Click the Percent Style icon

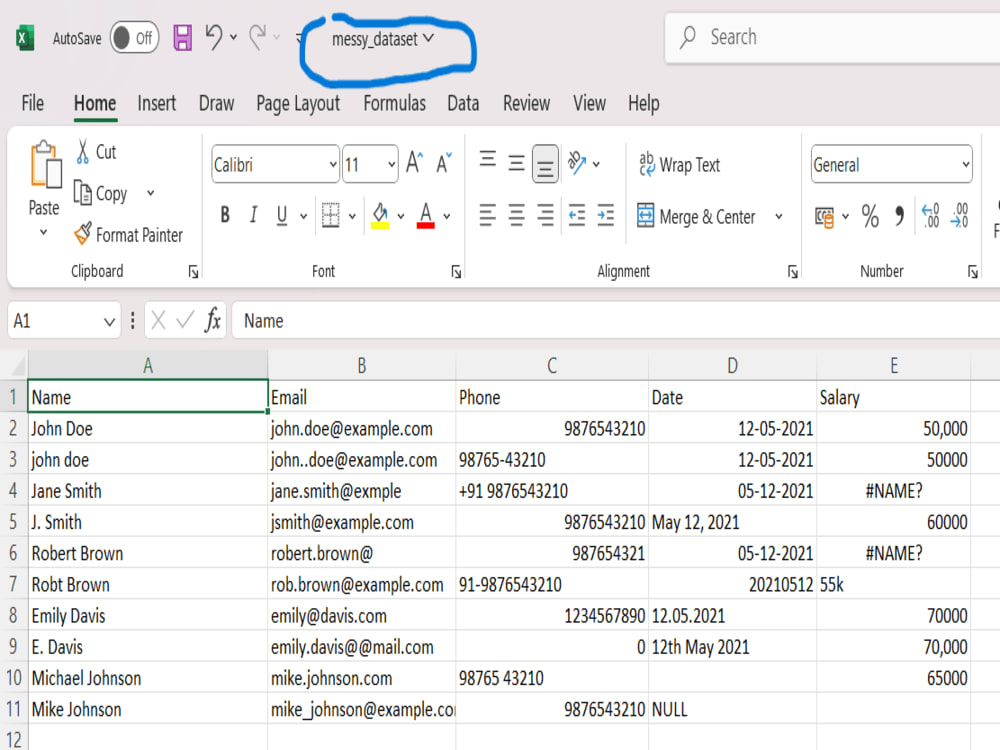pyautogui.click(x=870, y=216)
